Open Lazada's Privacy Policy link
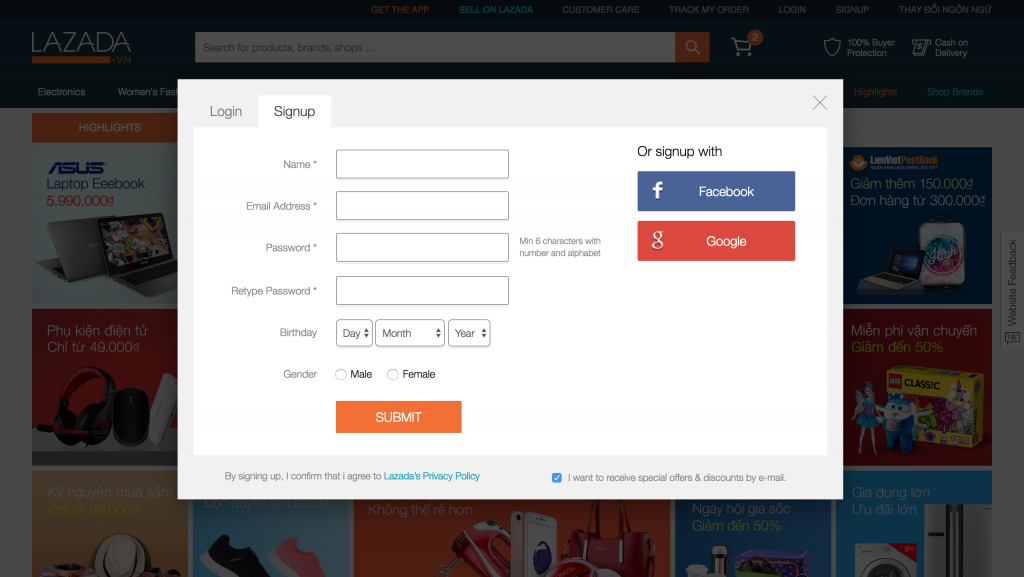This screenshot has width=1024, height=577. (x=432, y=476)
